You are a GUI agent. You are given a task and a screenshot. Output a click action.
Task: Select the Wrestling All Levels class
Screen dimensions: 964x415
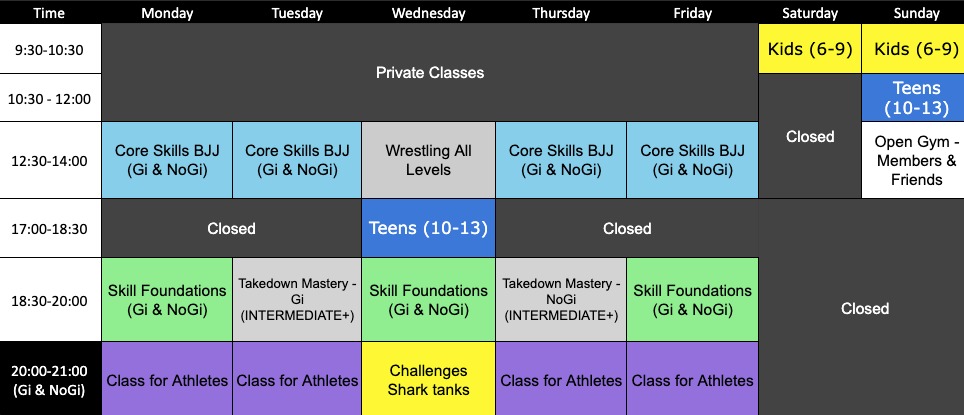pyautogui.click(x=428, y=161)
